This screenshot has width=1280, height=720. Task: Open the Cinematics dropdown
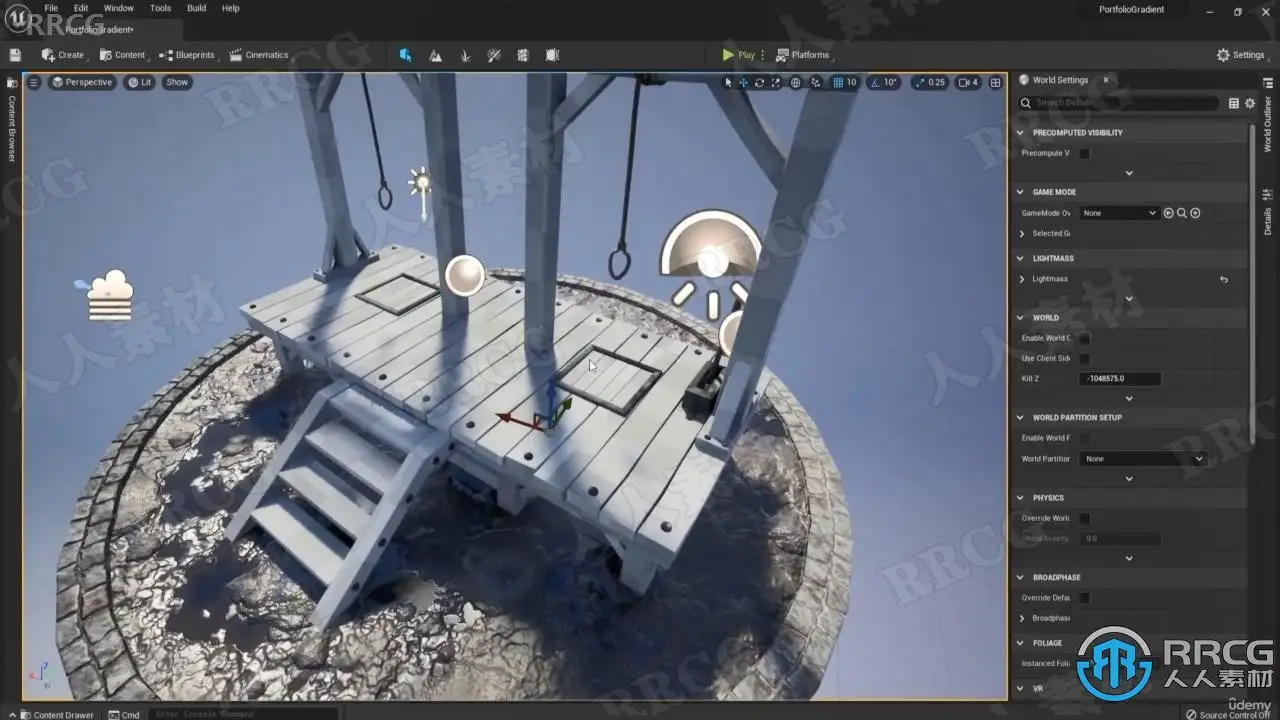coord(259,55)
